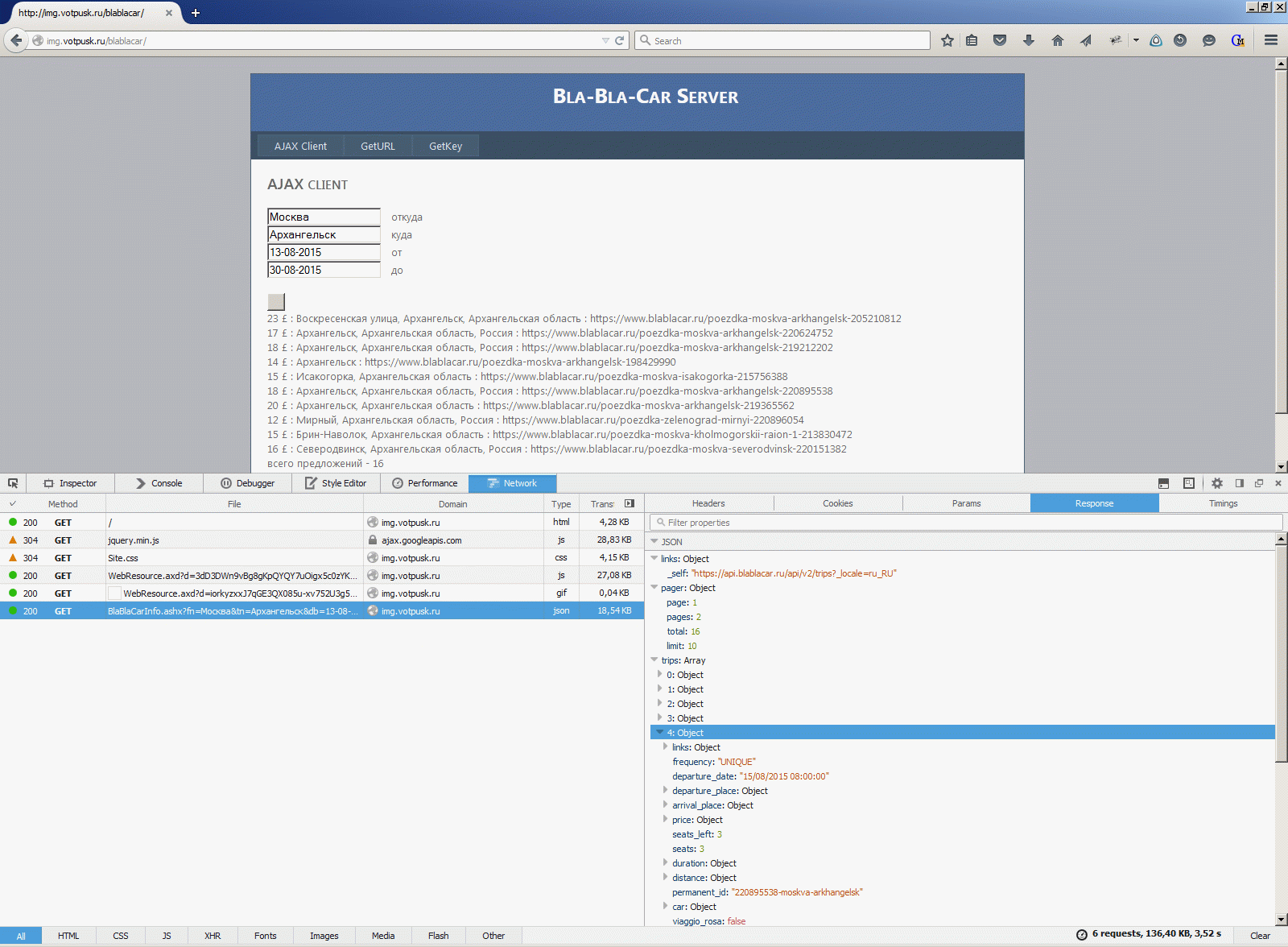The width and height of the screenshot is (1288, 947).
Task: Open the GetURL page link
Action: pos(378,146)
